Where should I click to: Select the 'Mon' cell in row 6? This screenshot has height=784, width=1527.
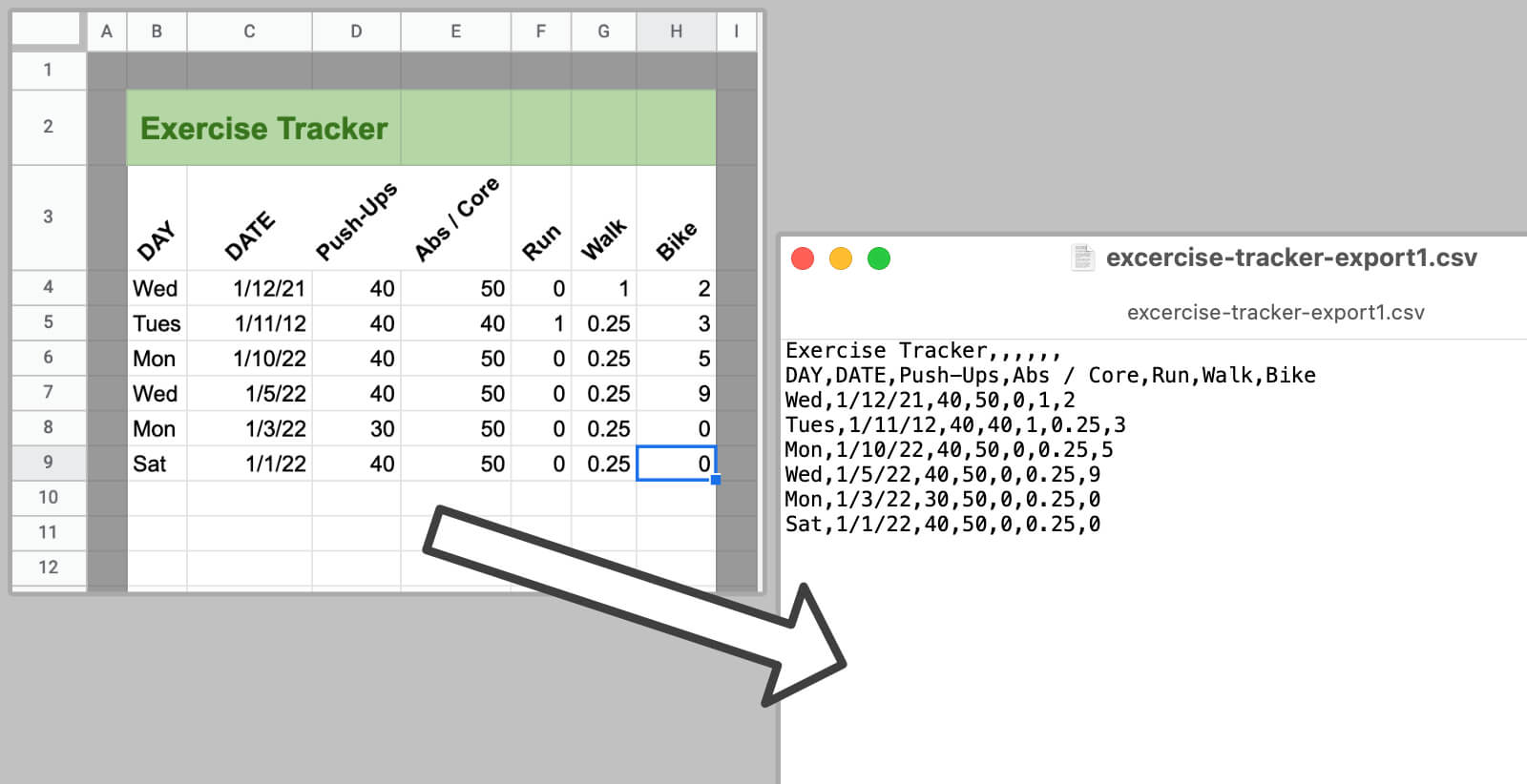click(157, 359)
